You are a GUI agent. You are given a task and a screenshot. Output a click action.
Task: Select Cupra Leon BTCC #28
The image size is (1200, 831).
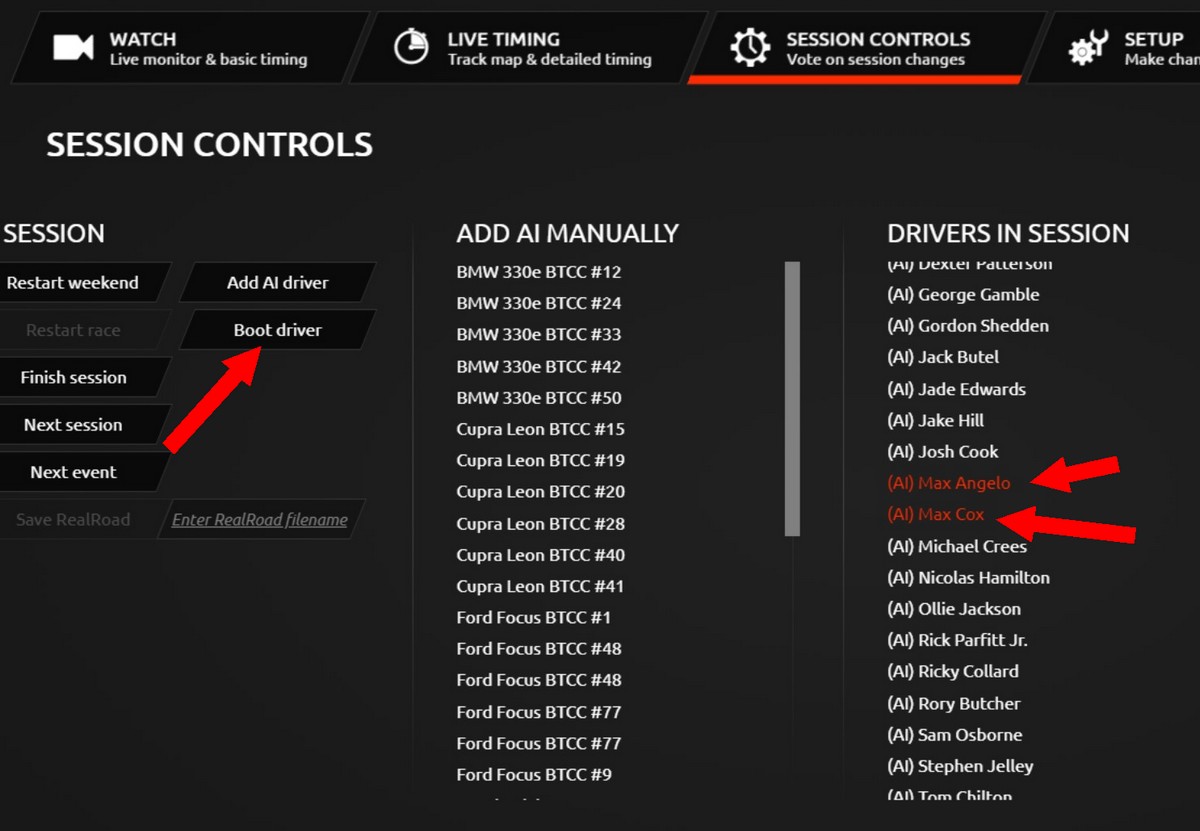pyautogui.click(x=541, y=523)
